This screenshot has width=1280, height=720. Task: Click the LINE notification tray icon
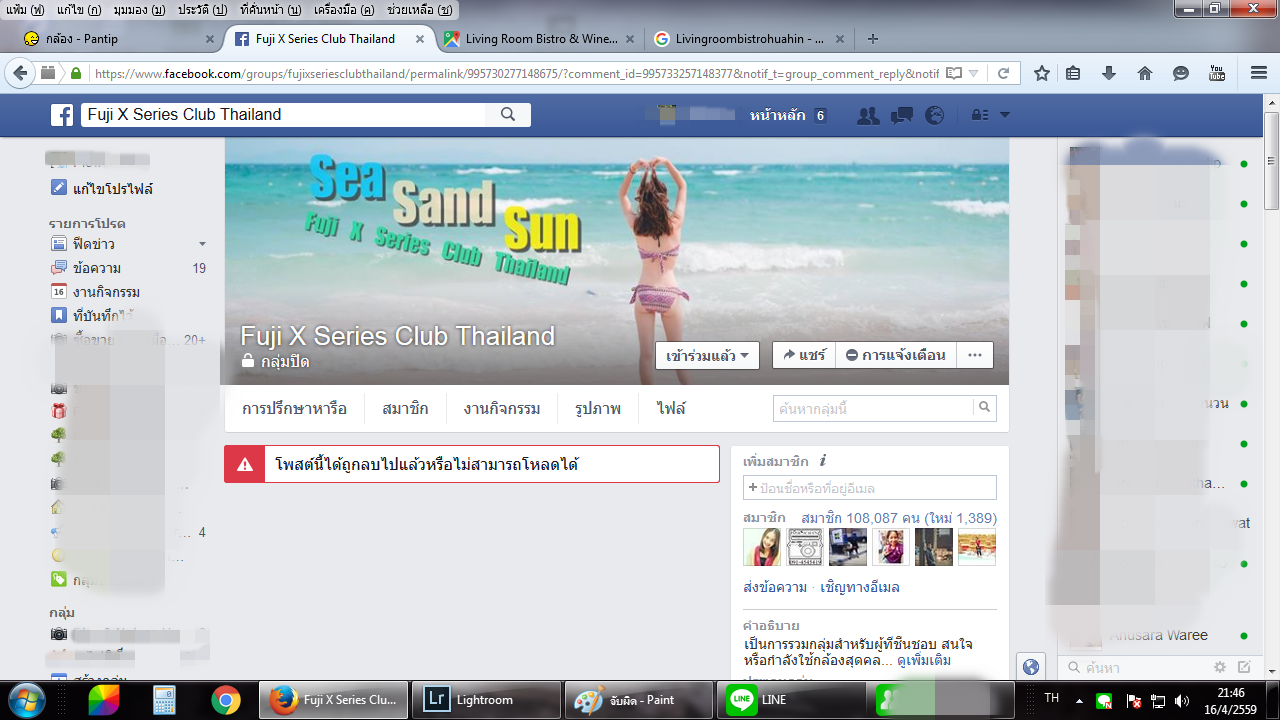1104,701
